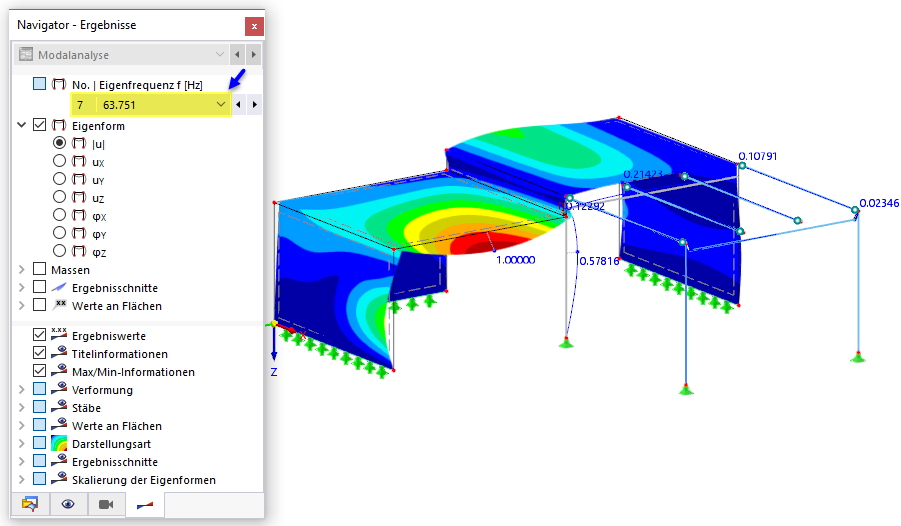Expand the Darstellungsart tree node
The width and height of the screenshot is (901, 526).
click(x=22, y=443)
